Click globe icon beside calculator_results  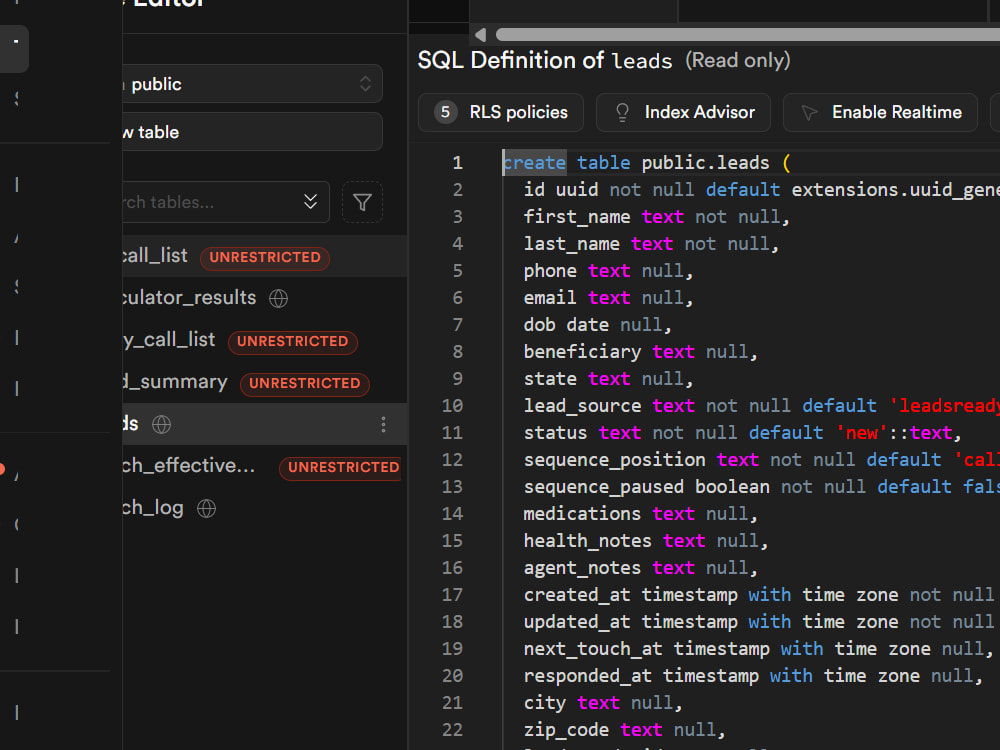278,298
